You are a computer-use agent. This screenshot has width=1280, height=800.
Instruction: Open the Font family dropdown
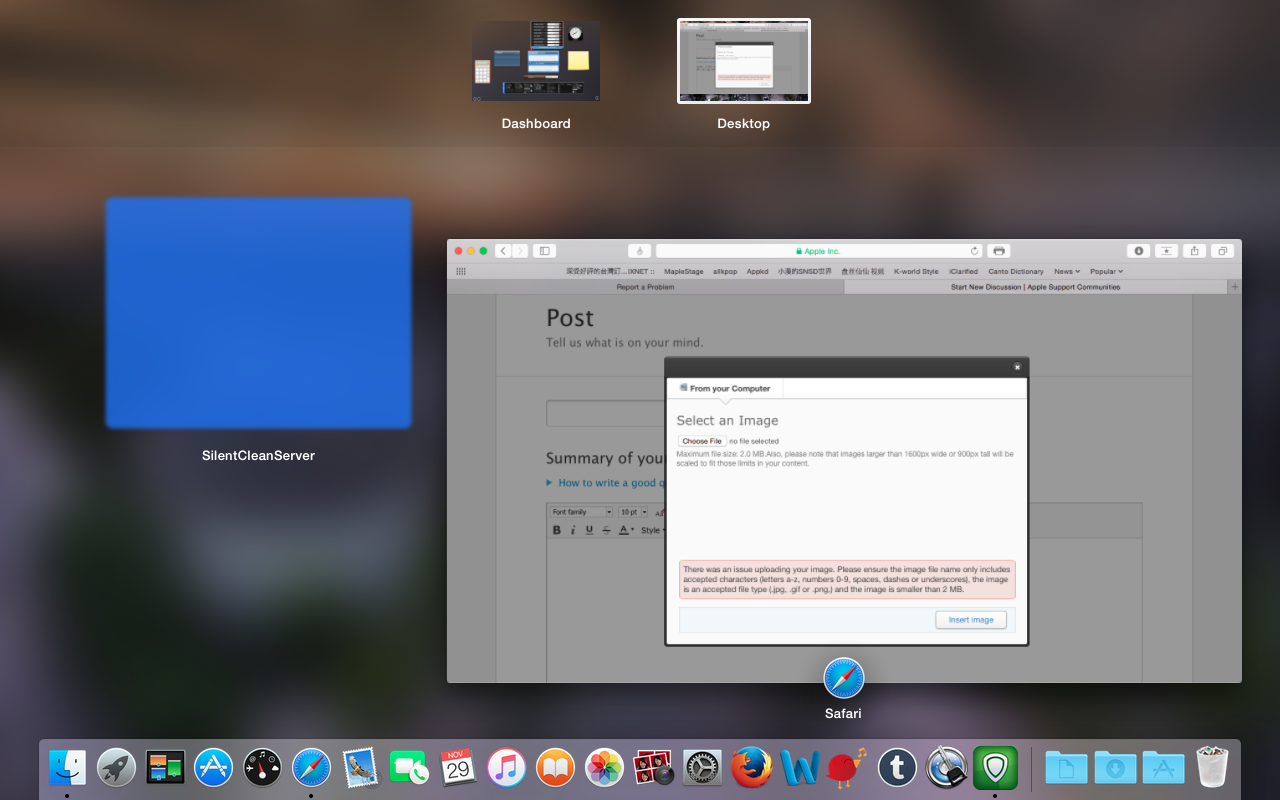582,512
